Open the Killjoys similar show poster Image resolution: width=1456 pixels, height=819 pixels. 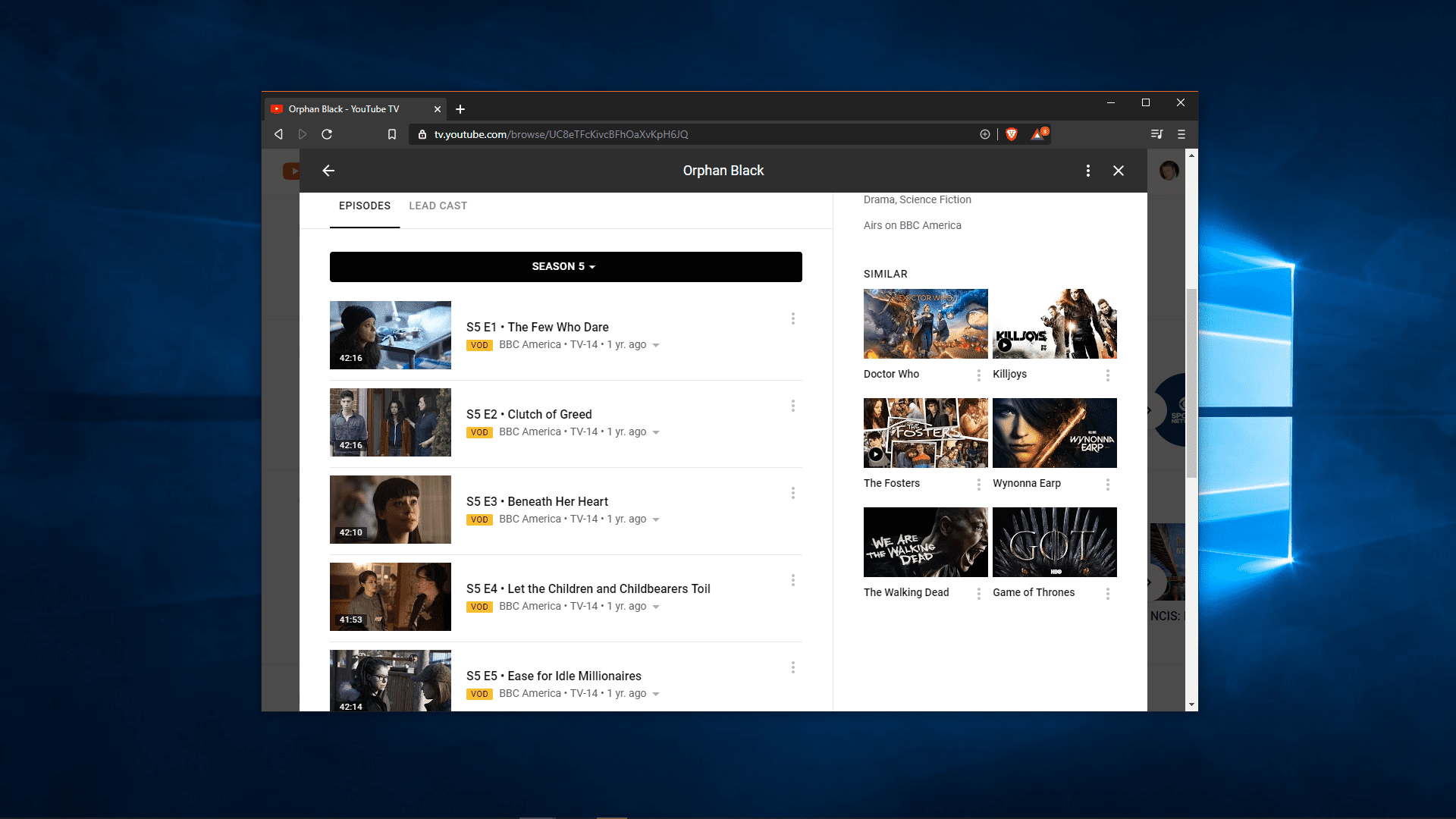1055,324
